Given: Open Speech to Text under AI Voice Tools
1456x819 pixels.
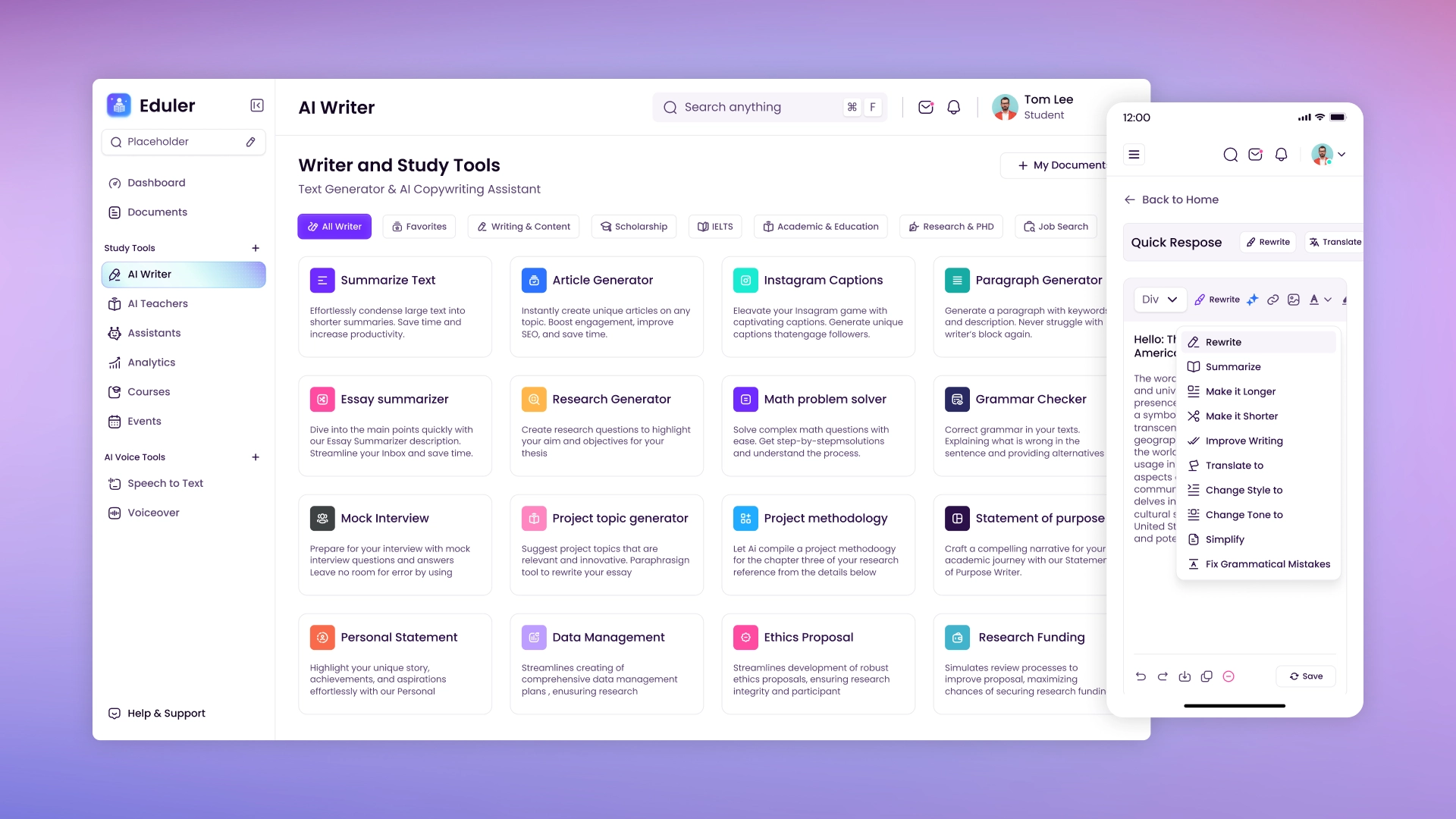Looking at the screenshot, I should click(x=165, y=483).
